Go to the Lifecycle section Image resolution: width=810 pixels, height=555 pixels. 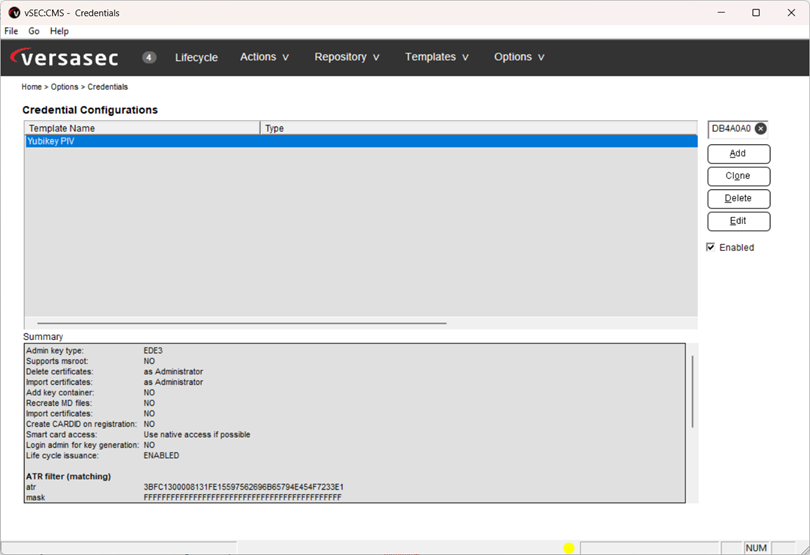(196, 57)
